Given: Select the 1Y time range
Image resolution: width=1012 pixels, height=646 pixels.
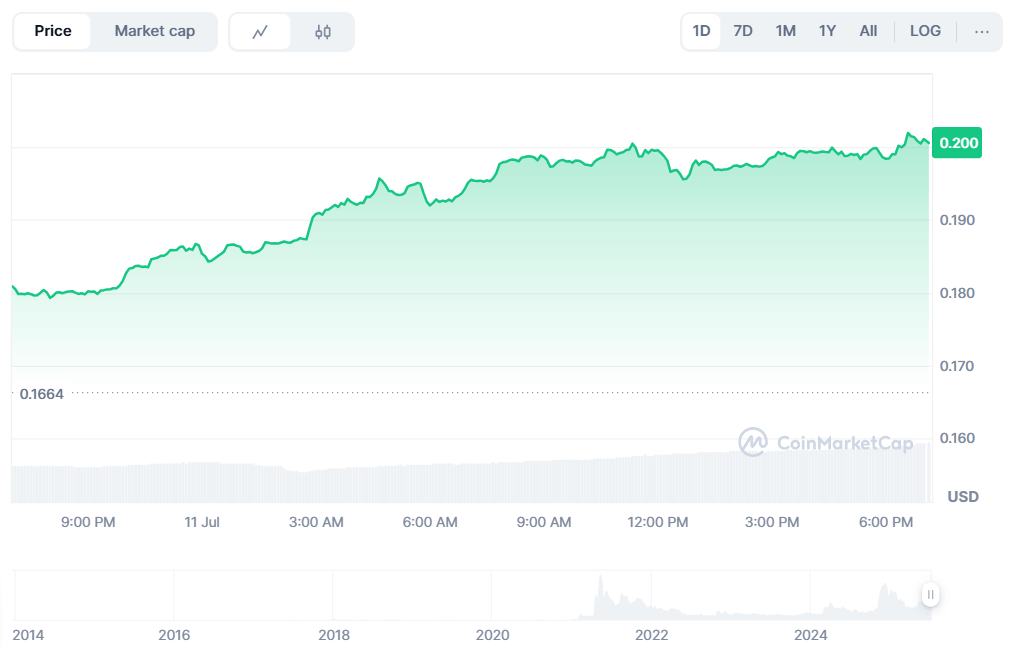Looking at the screenshot, I should click(x=827, y=32).
